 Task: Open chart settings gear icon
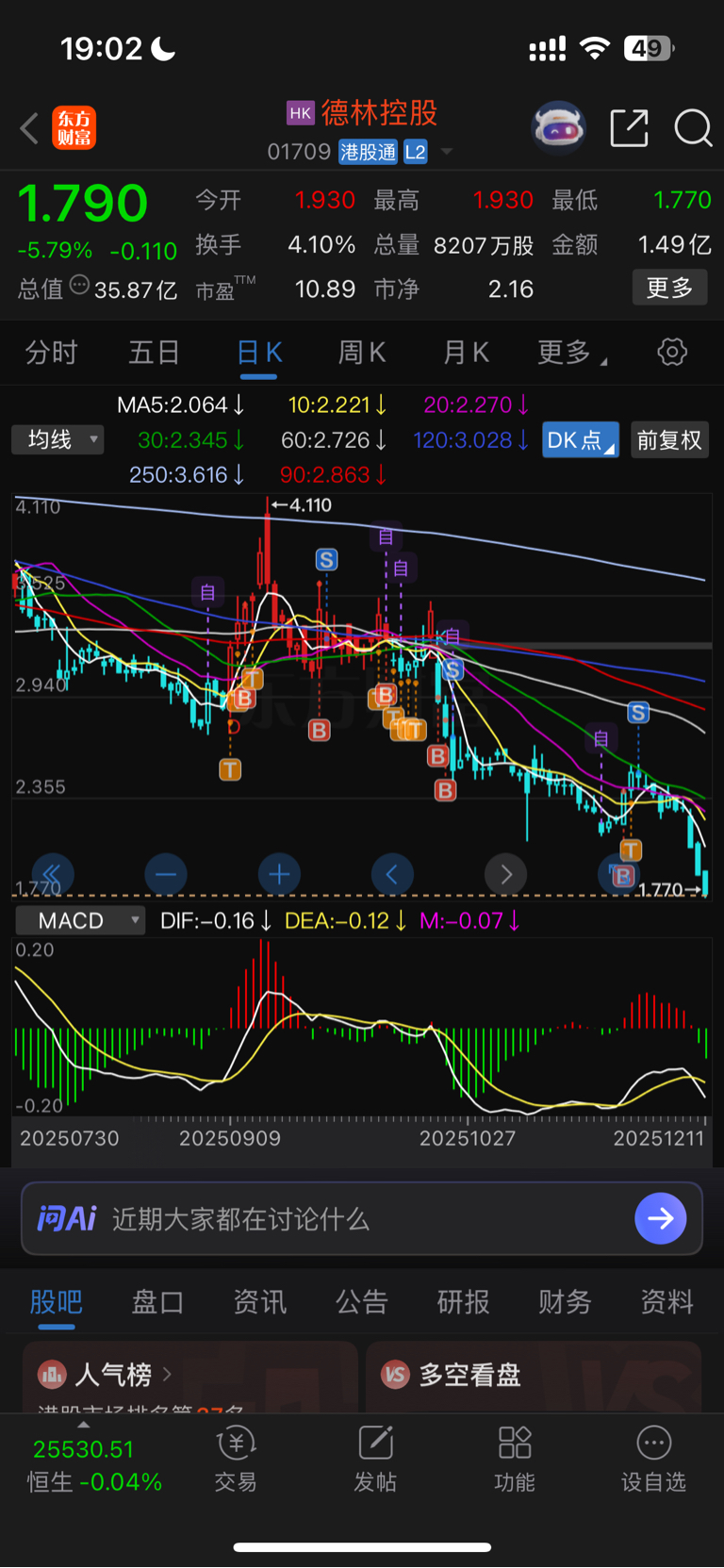point(671,353)
